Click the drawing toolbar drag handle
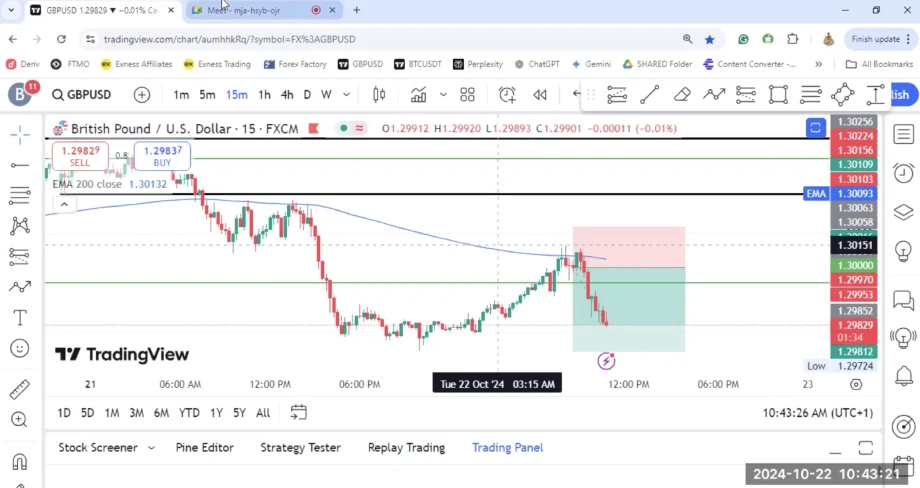920x488 pixels. (x=591, y=94)
